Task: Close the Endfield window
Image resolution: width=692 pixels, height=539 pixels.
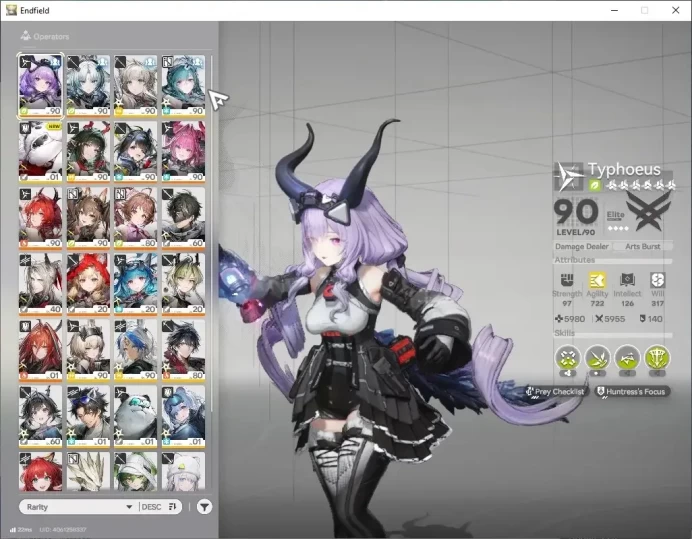Action: coord(676,10)
